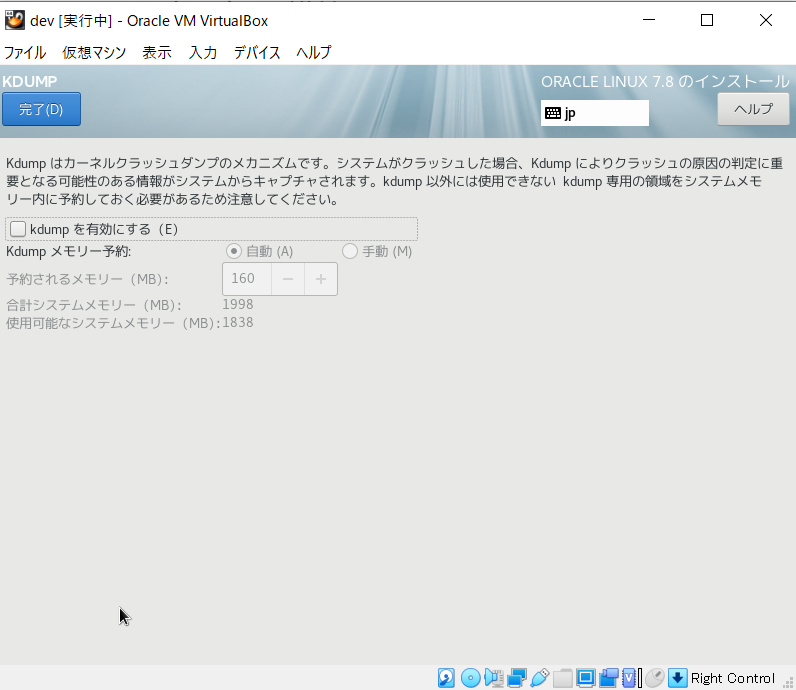The image size is (796, 690).
Task: Click the hard disk activity status icon
Action: point(446,678)
